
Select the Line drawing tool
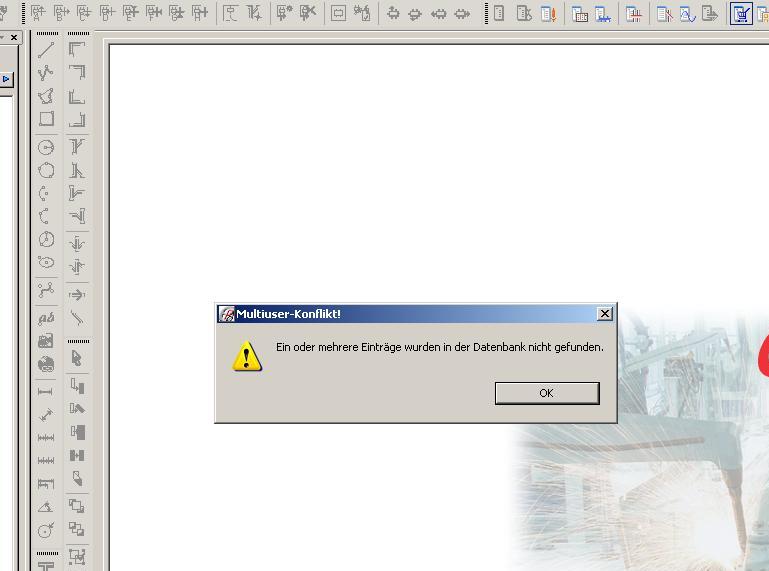(46, 50)
